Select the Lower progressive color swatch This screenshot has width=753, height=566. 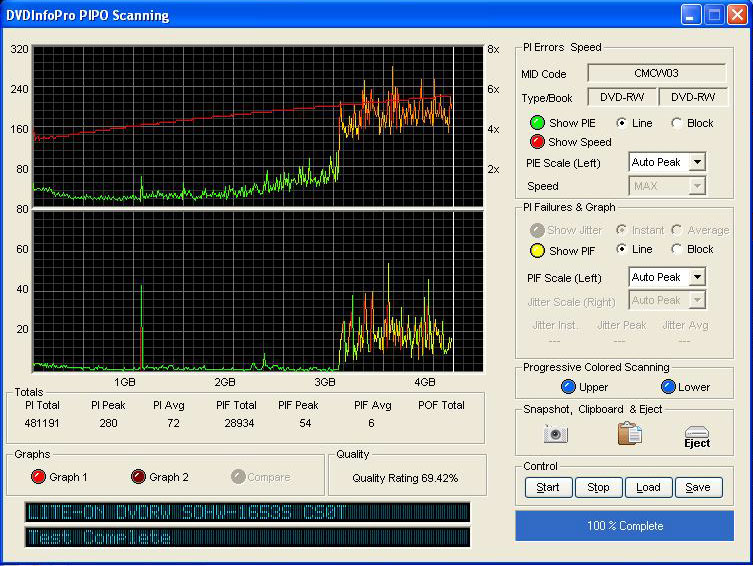(668, 386)
